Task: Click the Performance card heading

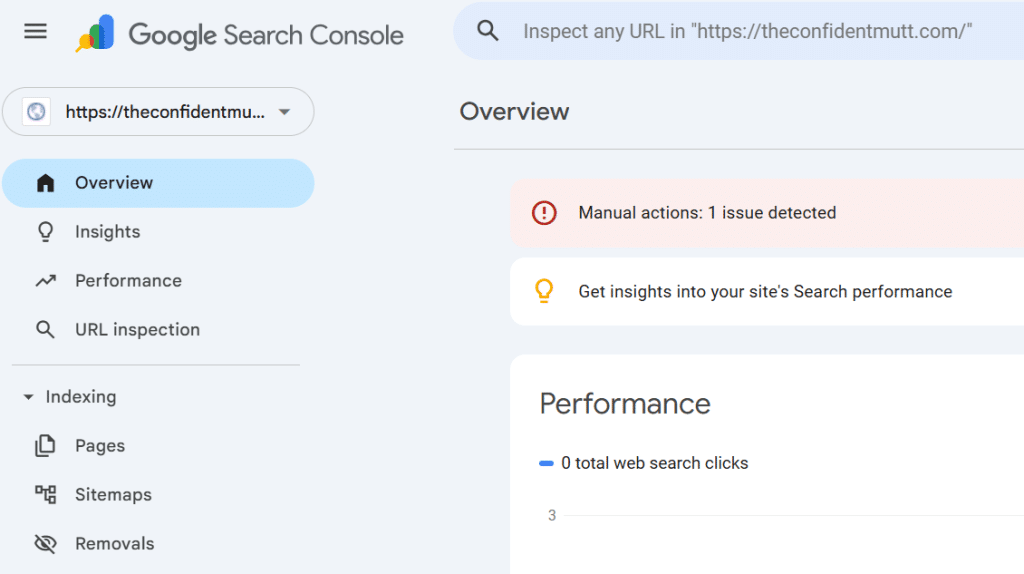Action: click(x=625, y=404)
